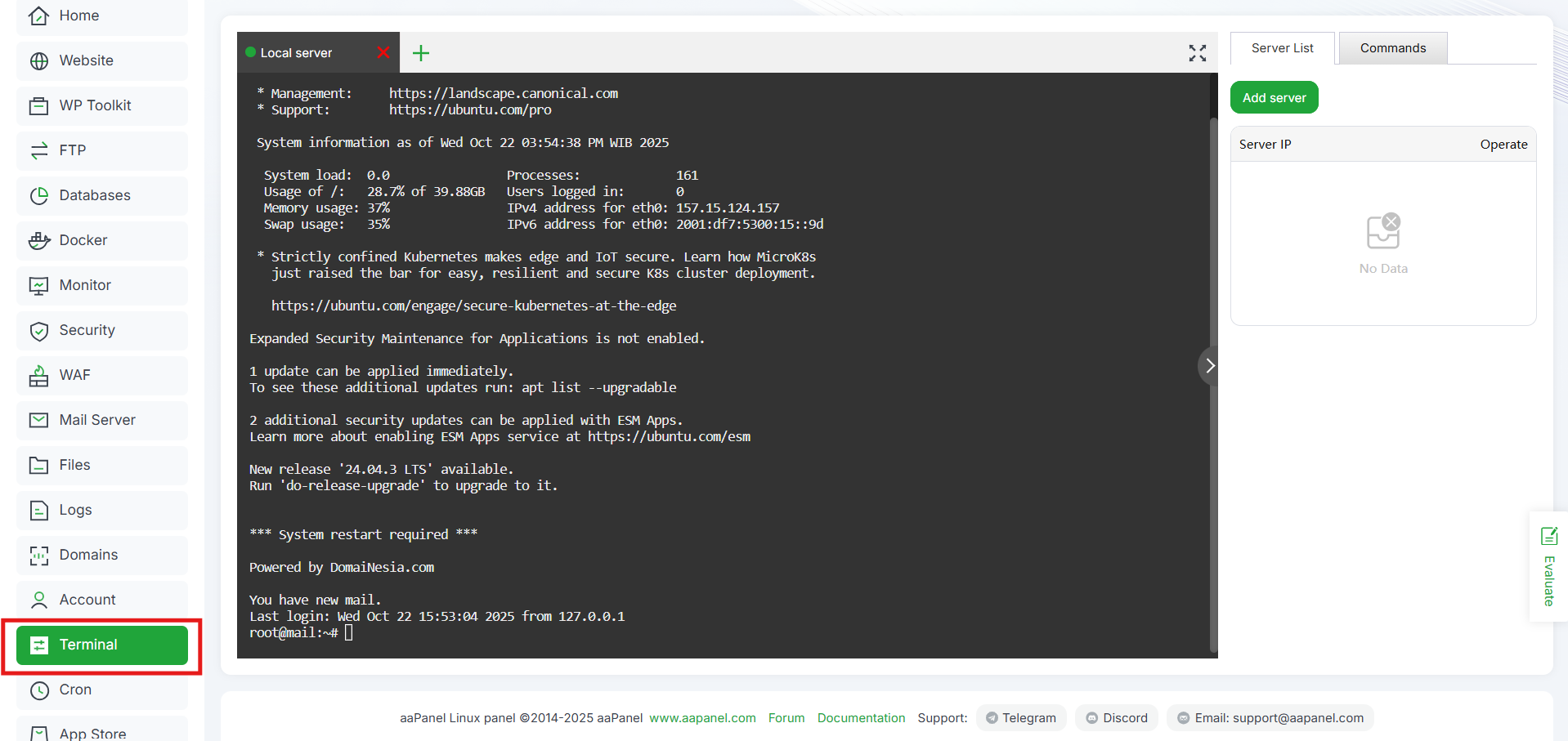This screenshot has height=741, width=1568.
Task: Click the Security shield icon
Action: click(38, 330)
